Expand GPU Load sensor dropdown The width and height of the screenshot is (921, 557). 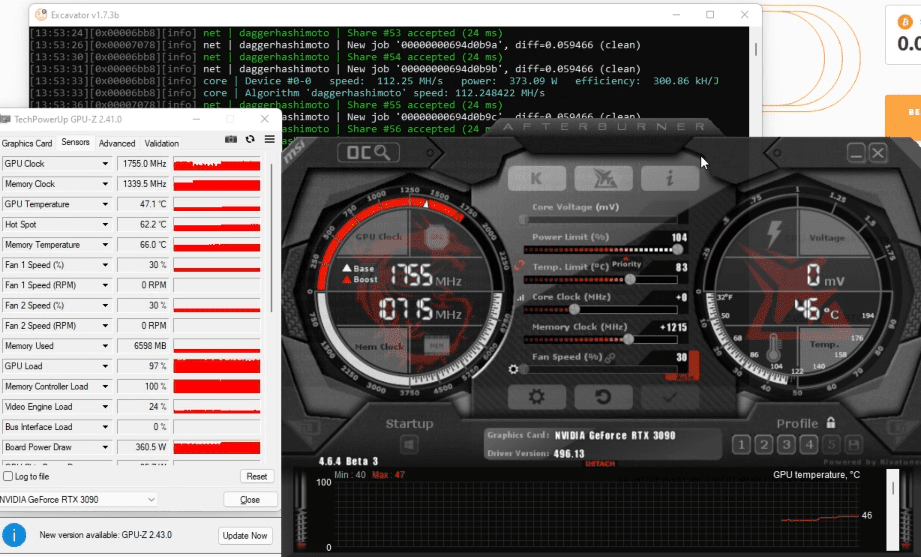click(x=105, y=366)
